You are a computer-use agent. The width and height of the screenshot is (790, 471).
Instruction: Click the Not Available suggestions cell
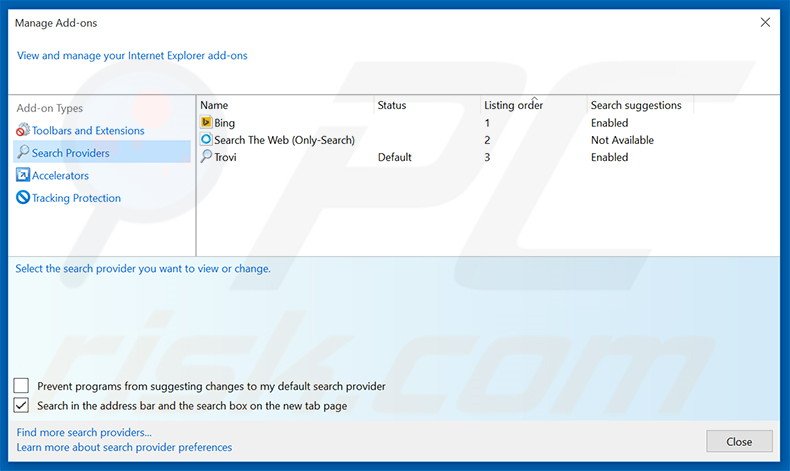click(622, 140)
